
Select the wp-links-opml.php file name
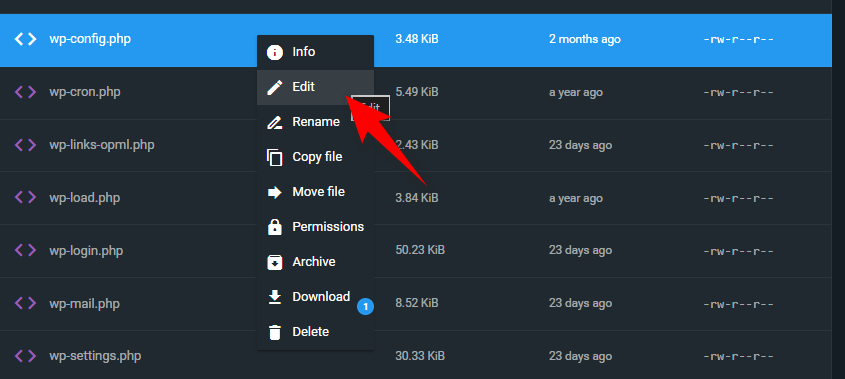click(102, 145)
